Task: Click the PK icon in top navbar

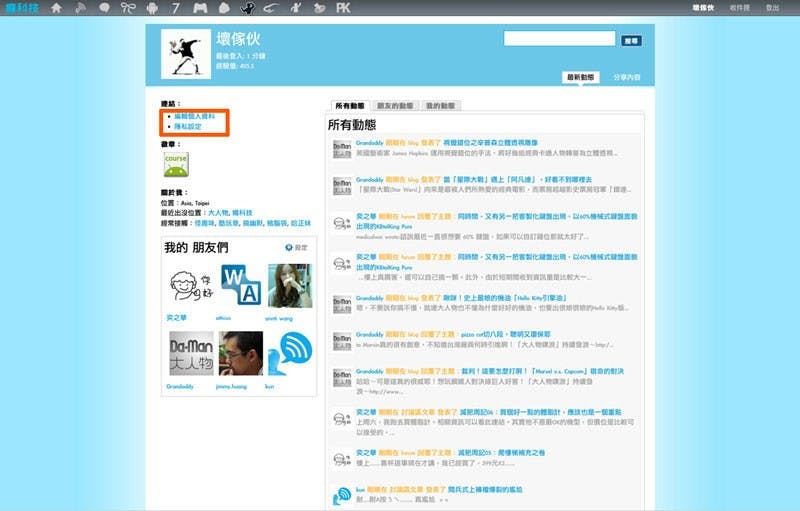Action: pos(343,8)
